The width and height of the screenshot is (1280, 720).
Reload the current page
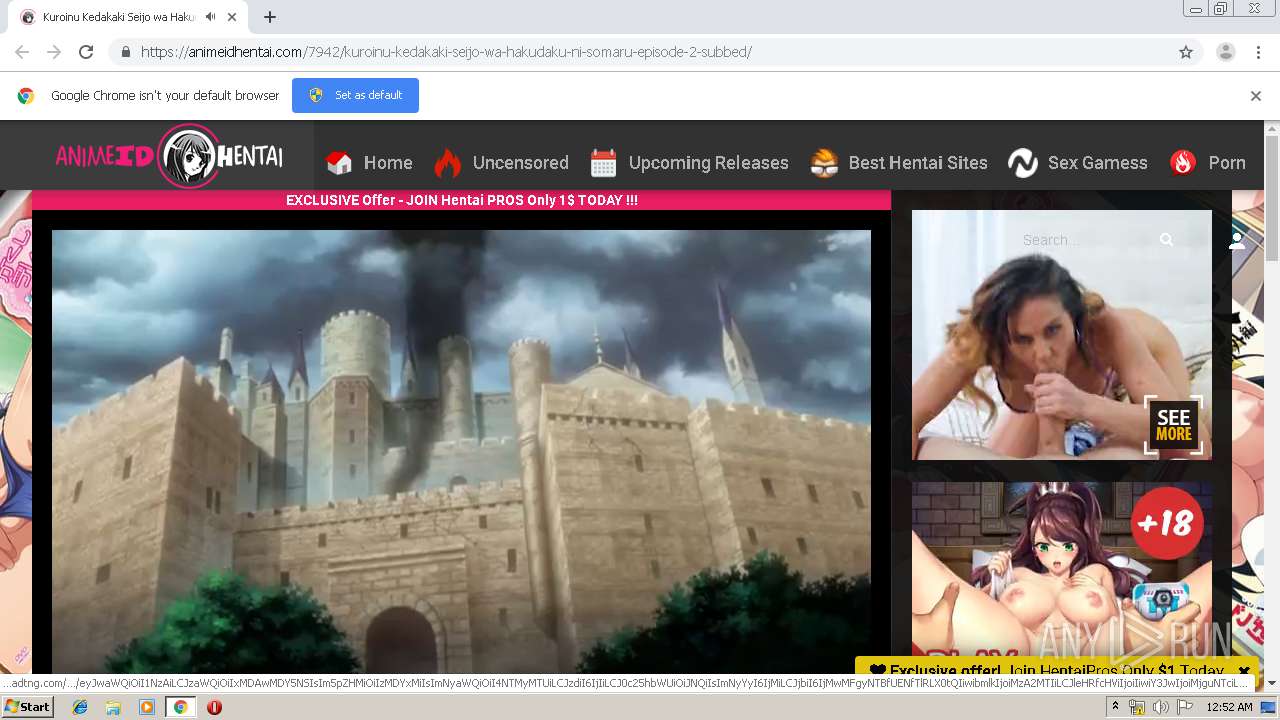coord(86,52)
